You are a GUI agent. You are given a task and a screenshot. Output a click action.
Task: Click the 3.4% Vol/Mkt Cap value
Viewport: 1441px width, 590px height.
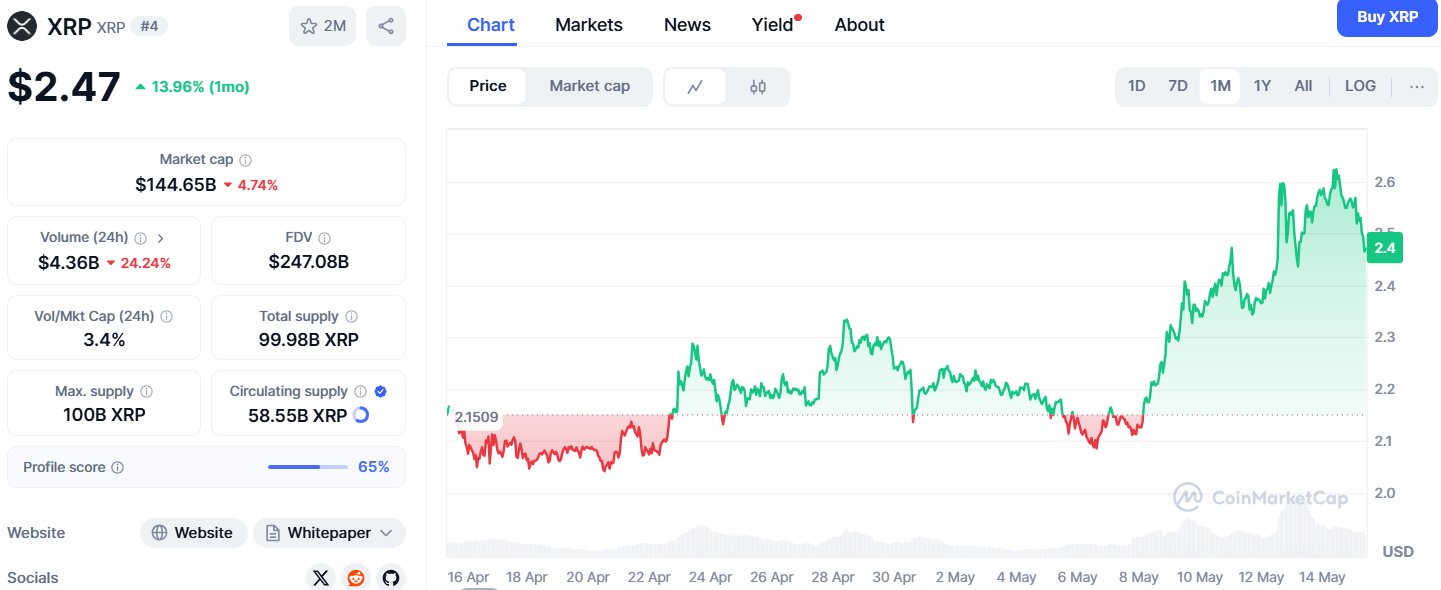click(x=104, y=340)
